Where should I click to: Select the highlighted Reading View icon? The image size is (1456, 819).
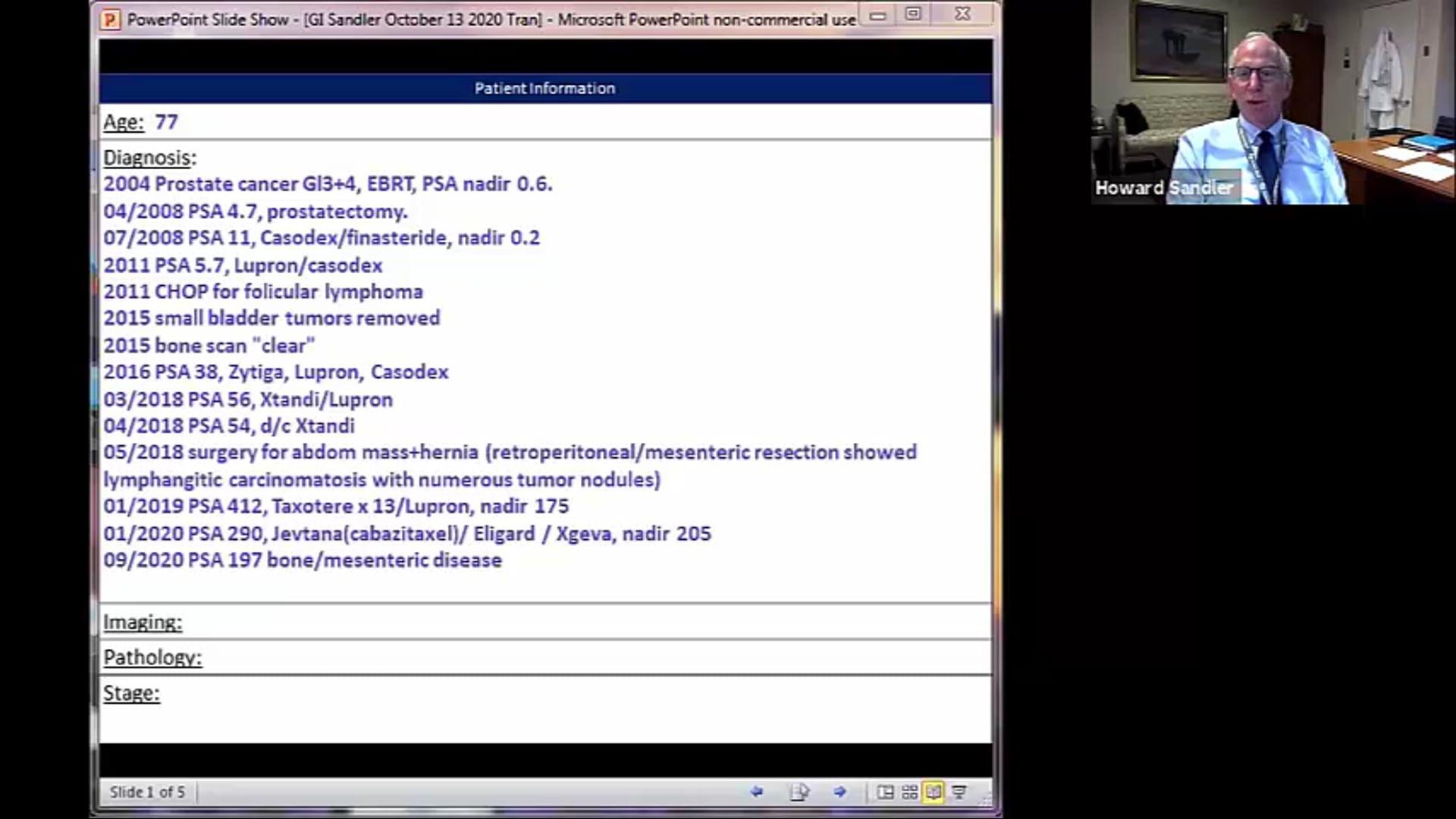[x=934, y=792]
